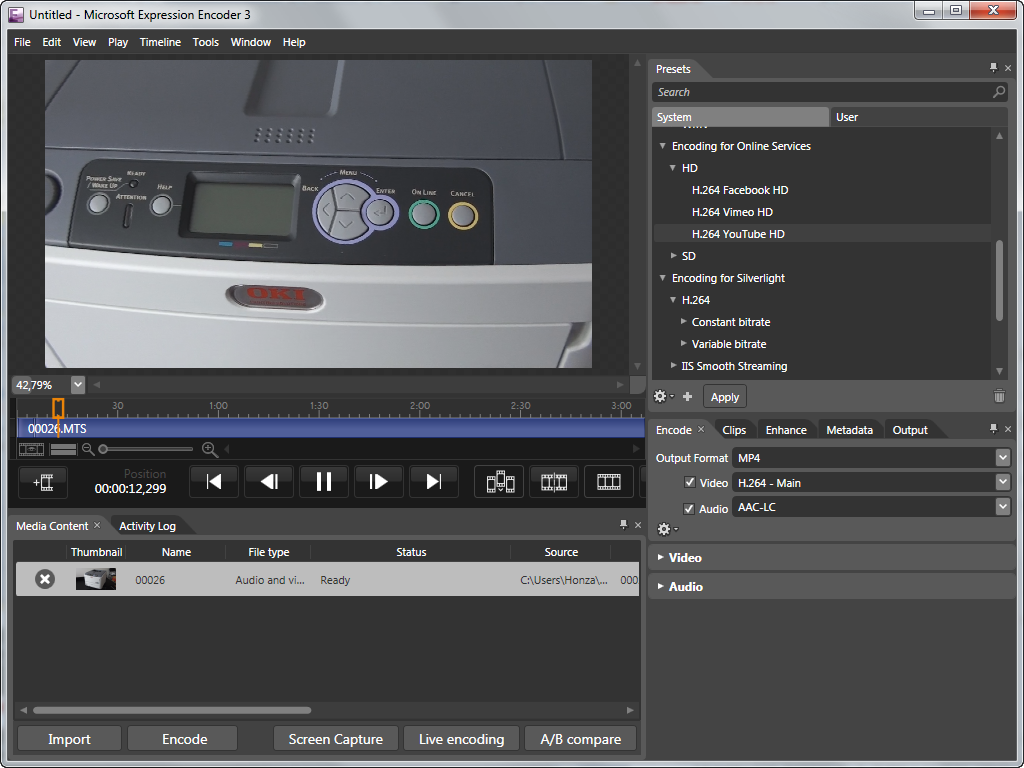
Task: Close the Media Content tab
Action: (97, 525)
